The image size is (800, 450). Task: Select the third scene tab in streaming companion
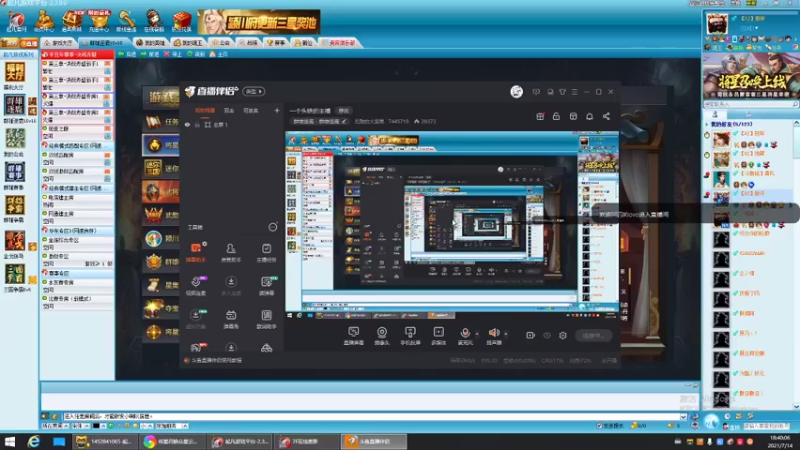point(251,110)
